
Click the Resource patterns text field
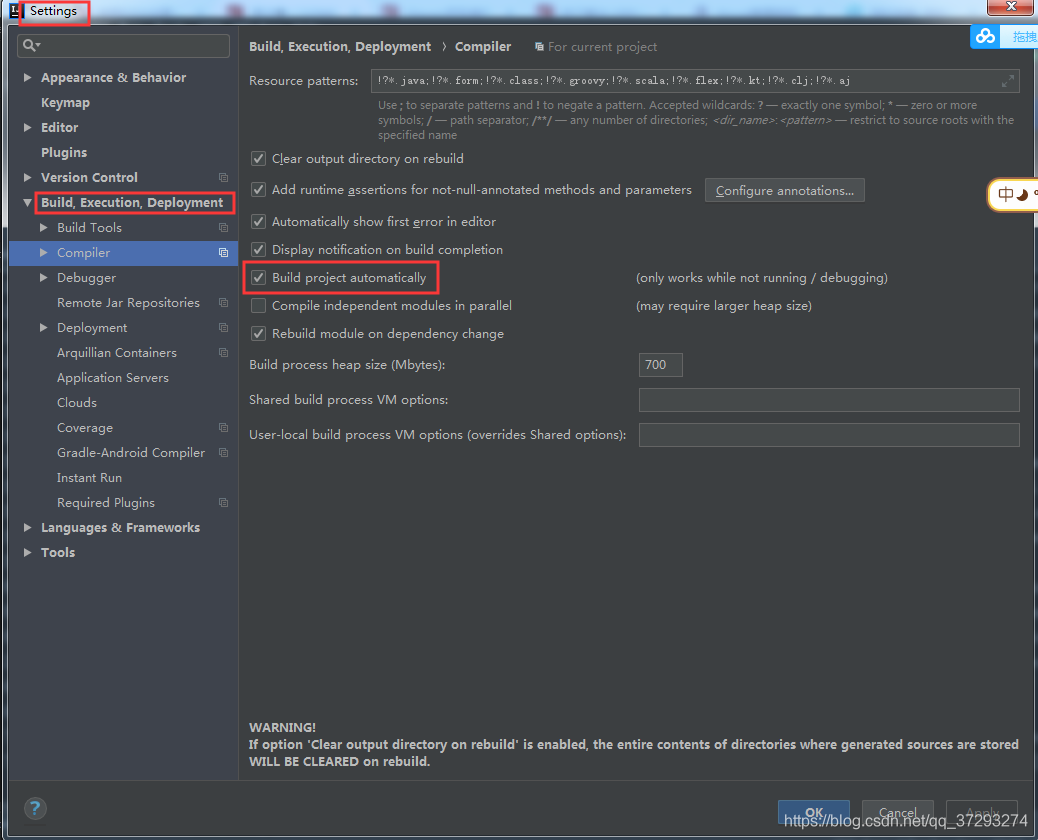(x=695, y=81)
